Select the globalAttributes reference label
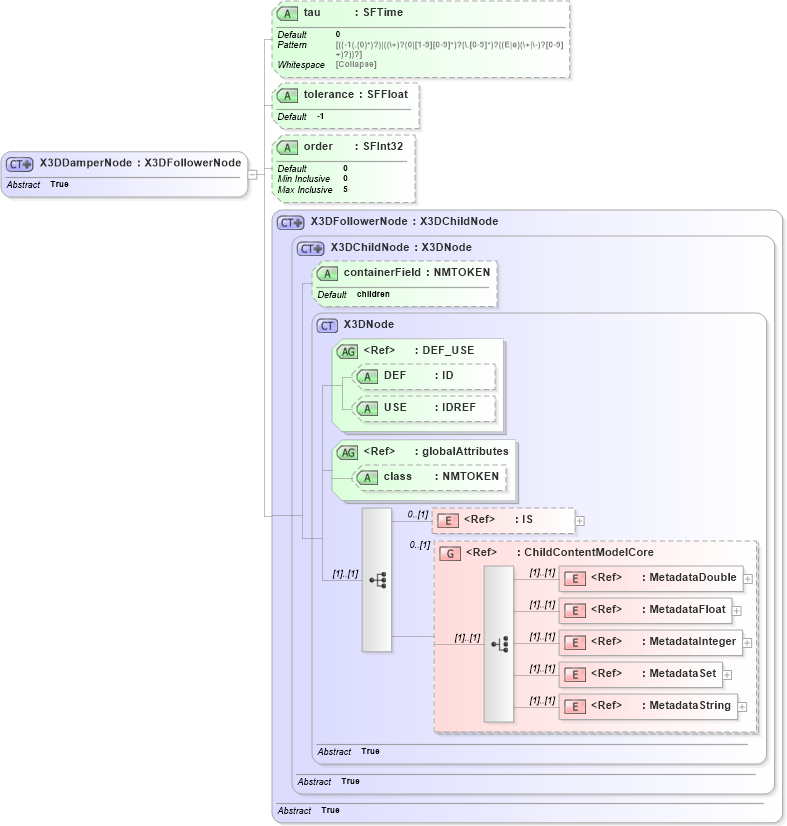Image resolution: width=787 pixels, height=826 pixels. click(x=436, y=451)
